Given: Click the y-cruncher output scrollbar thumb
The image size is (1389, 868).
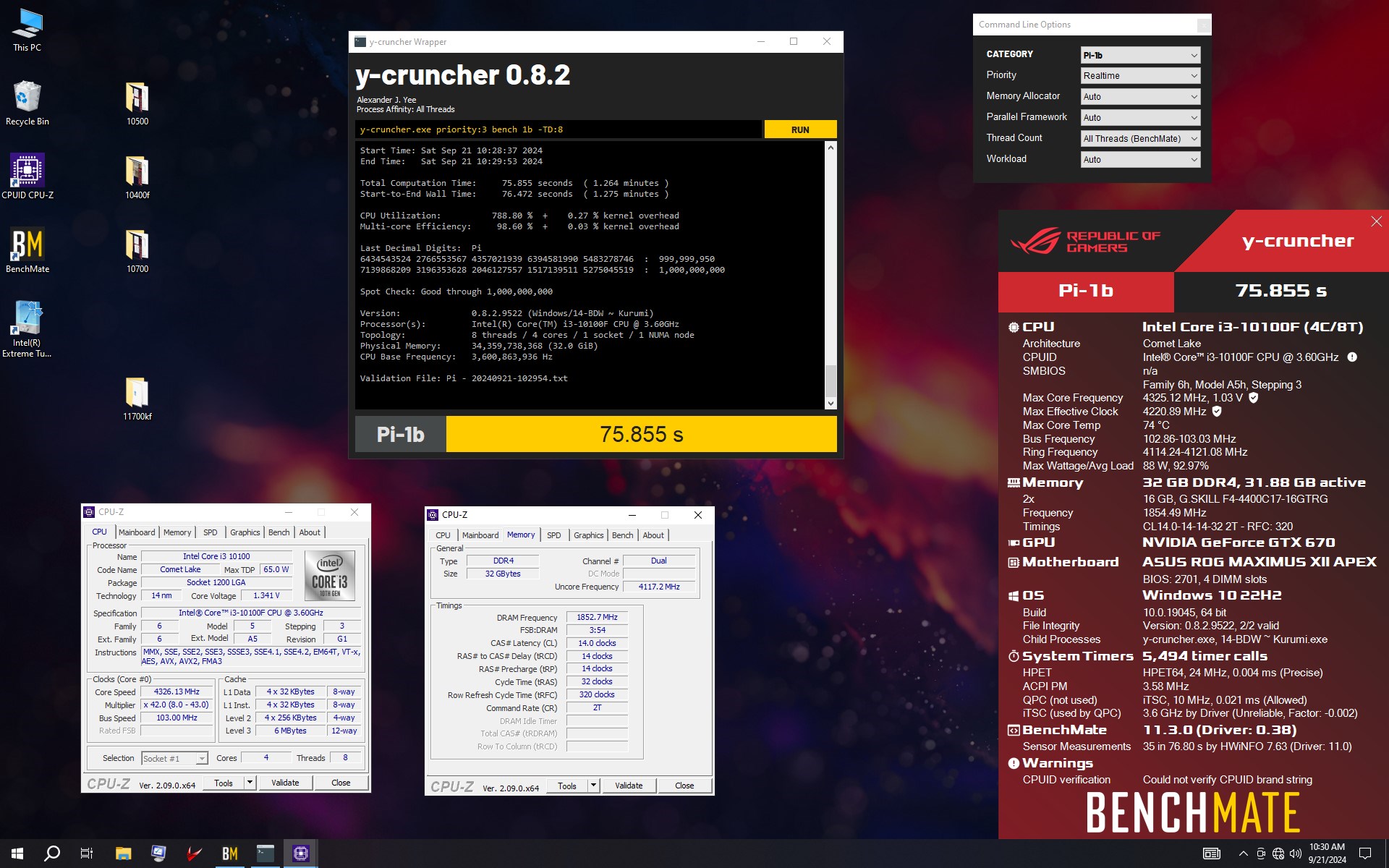Looking at the screenshot, I should [x=831, y=380].
